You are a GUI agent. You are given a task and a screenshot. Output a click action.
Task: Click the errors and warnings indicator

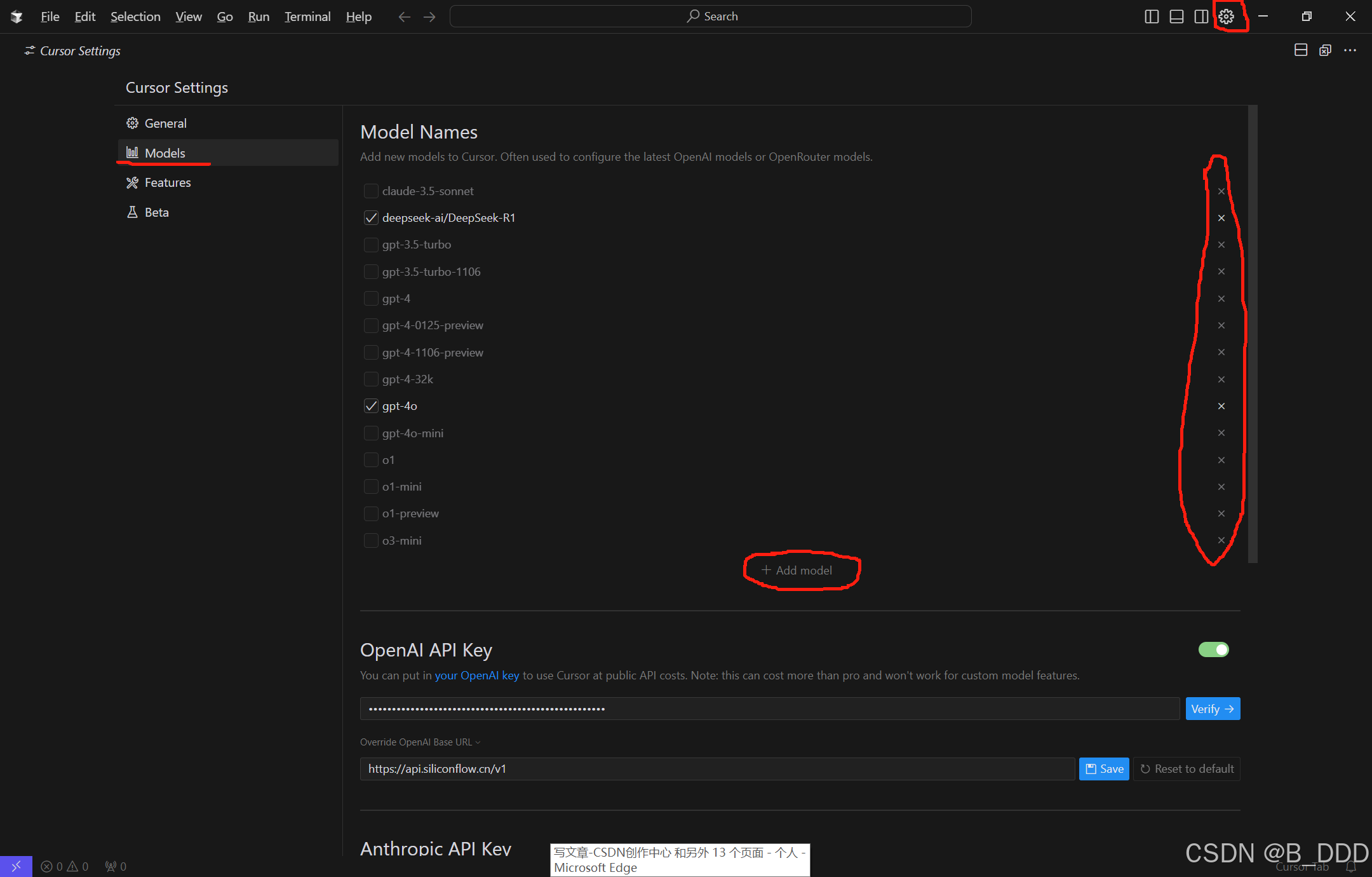64,866
